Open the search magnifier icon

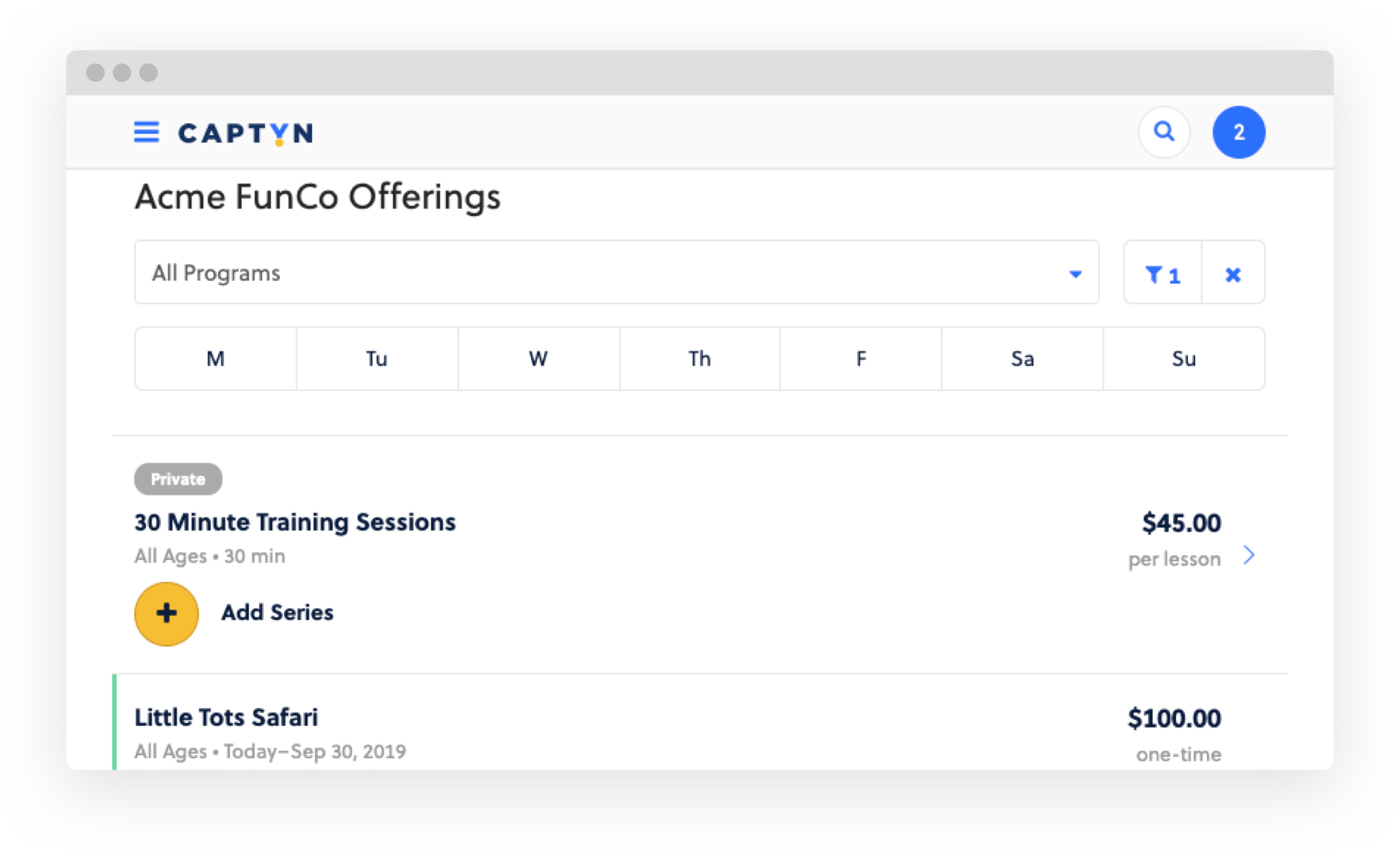click(1164, 132)
